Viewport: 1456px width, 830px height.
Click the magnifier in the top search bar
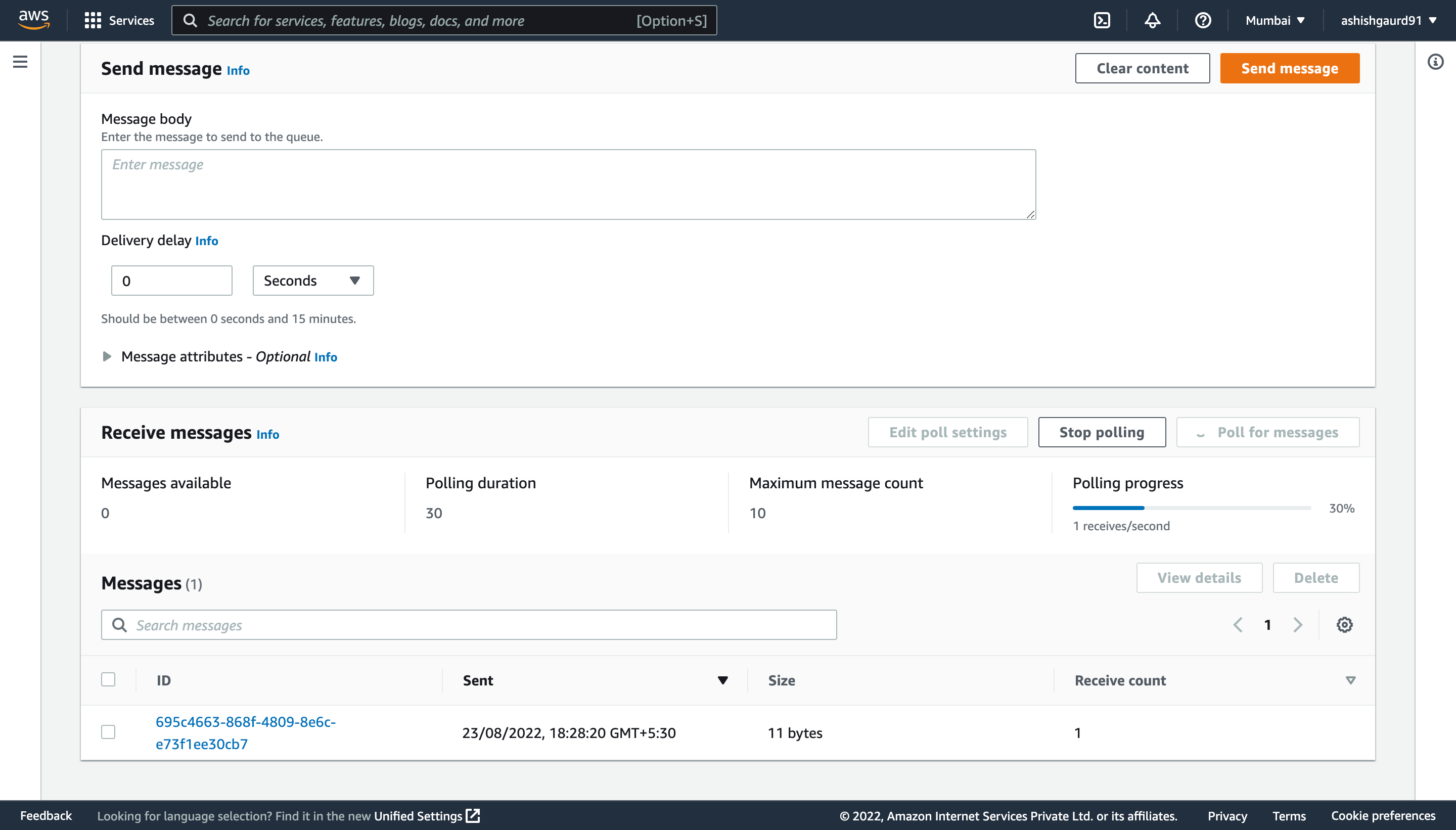[x=190, y=21]
